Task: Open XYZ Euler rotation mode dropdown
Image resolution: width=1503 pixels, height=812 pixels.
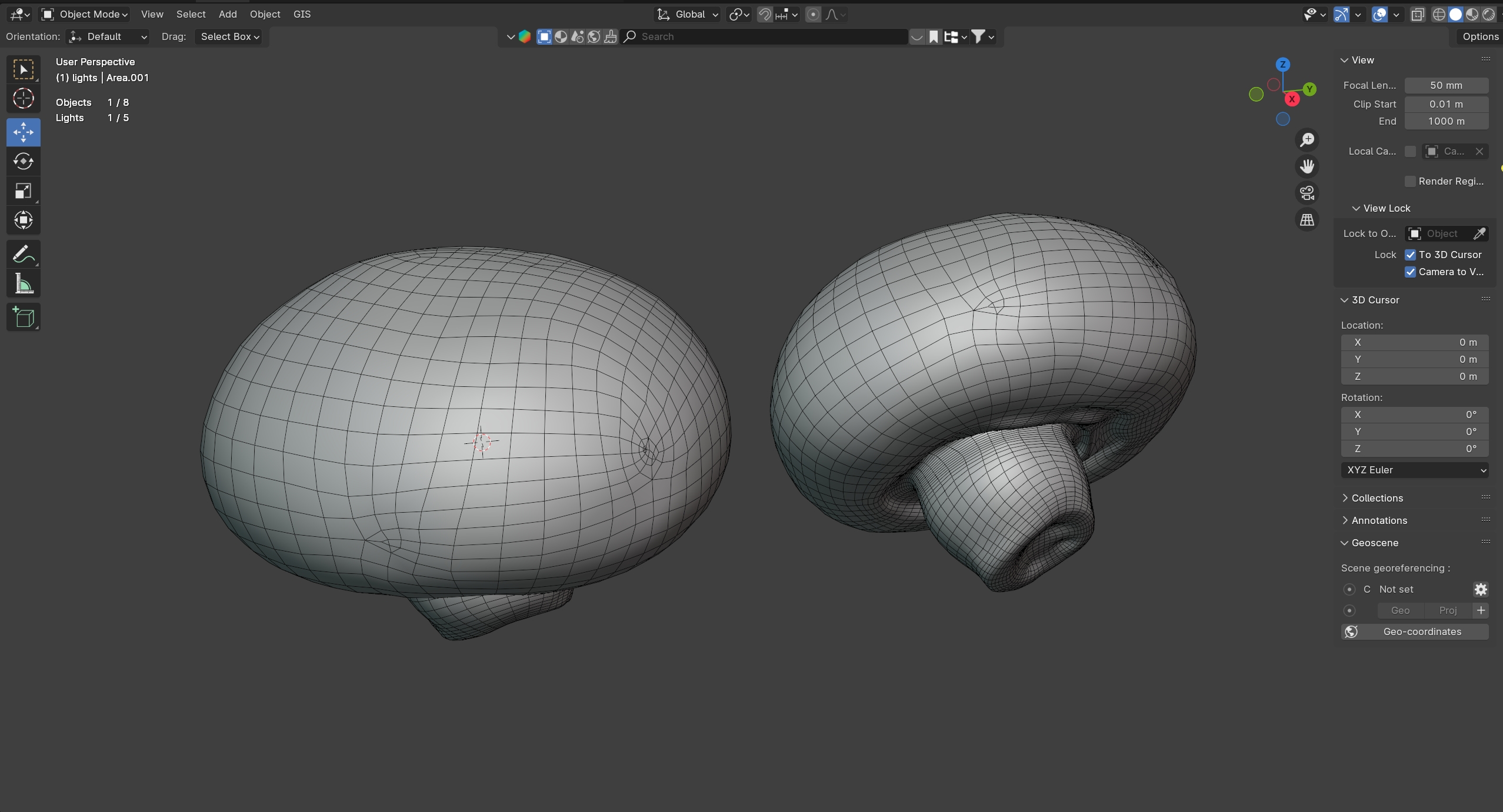Action: (x=1414, y=470)
